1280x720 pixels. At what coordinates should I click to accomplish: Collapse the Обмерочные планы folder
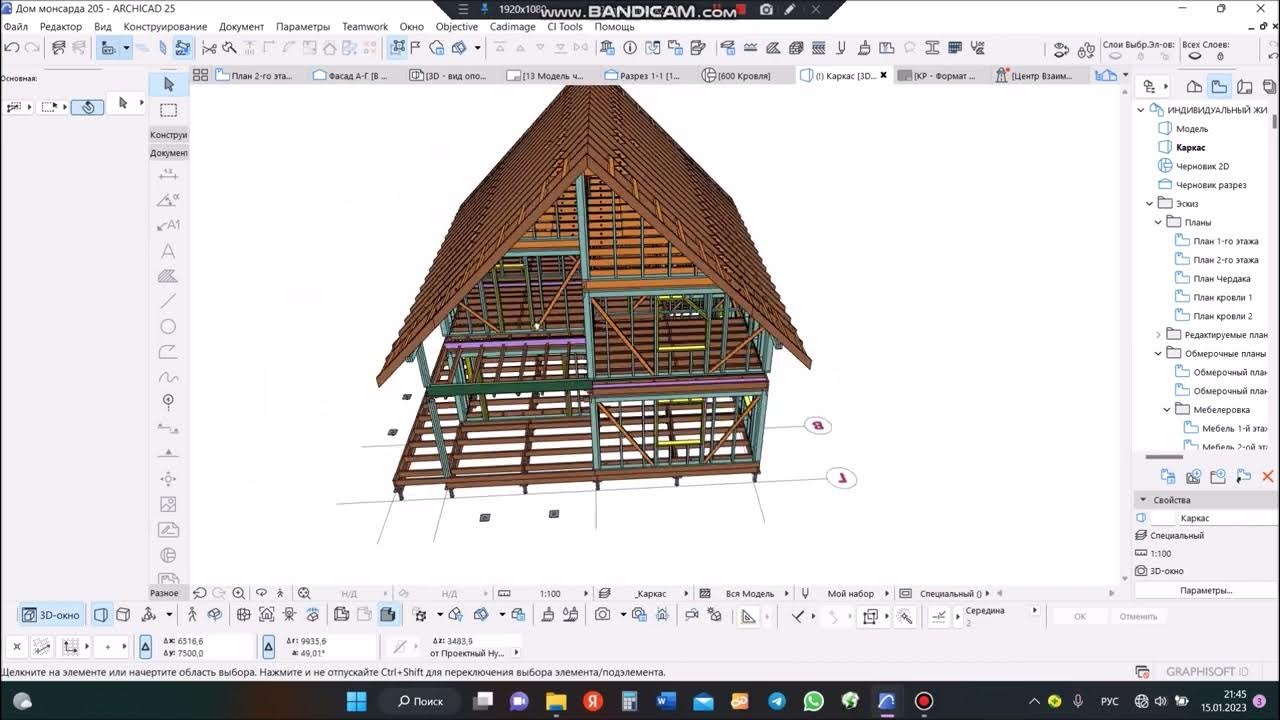click(x=1159, y=353)
